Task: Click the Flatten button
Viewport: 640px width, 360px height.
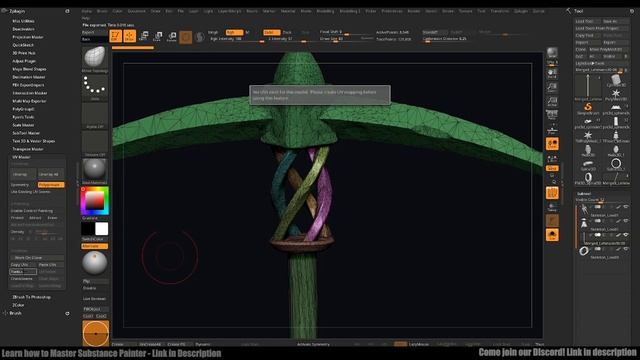Action: (23, 271)
